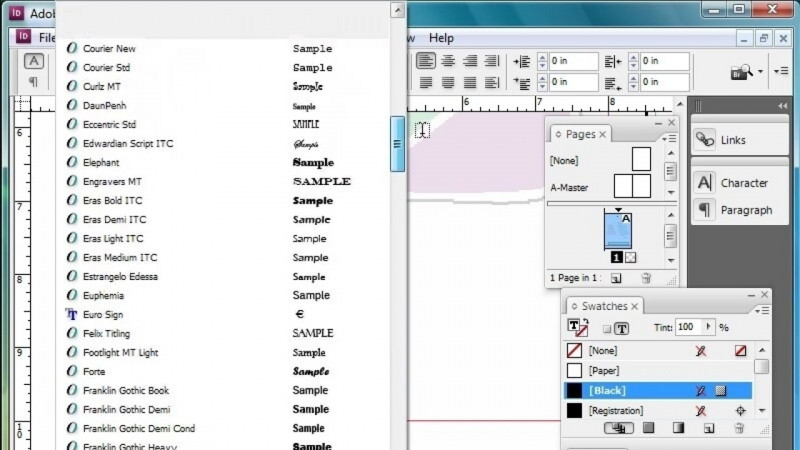
Task: Select [None] master page row
Action: coord(601,160)
